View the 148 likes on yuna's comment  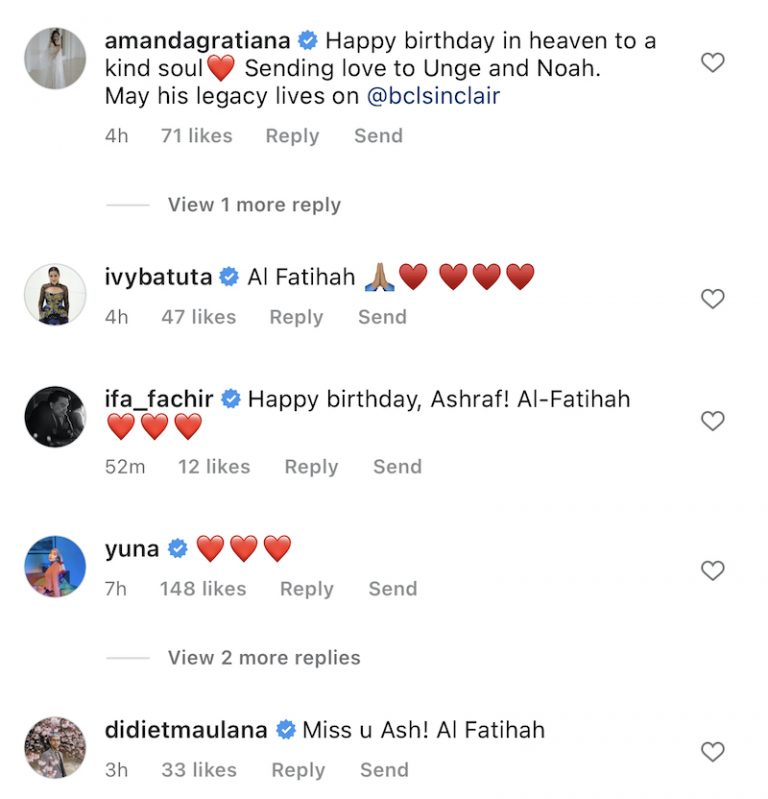203,589
